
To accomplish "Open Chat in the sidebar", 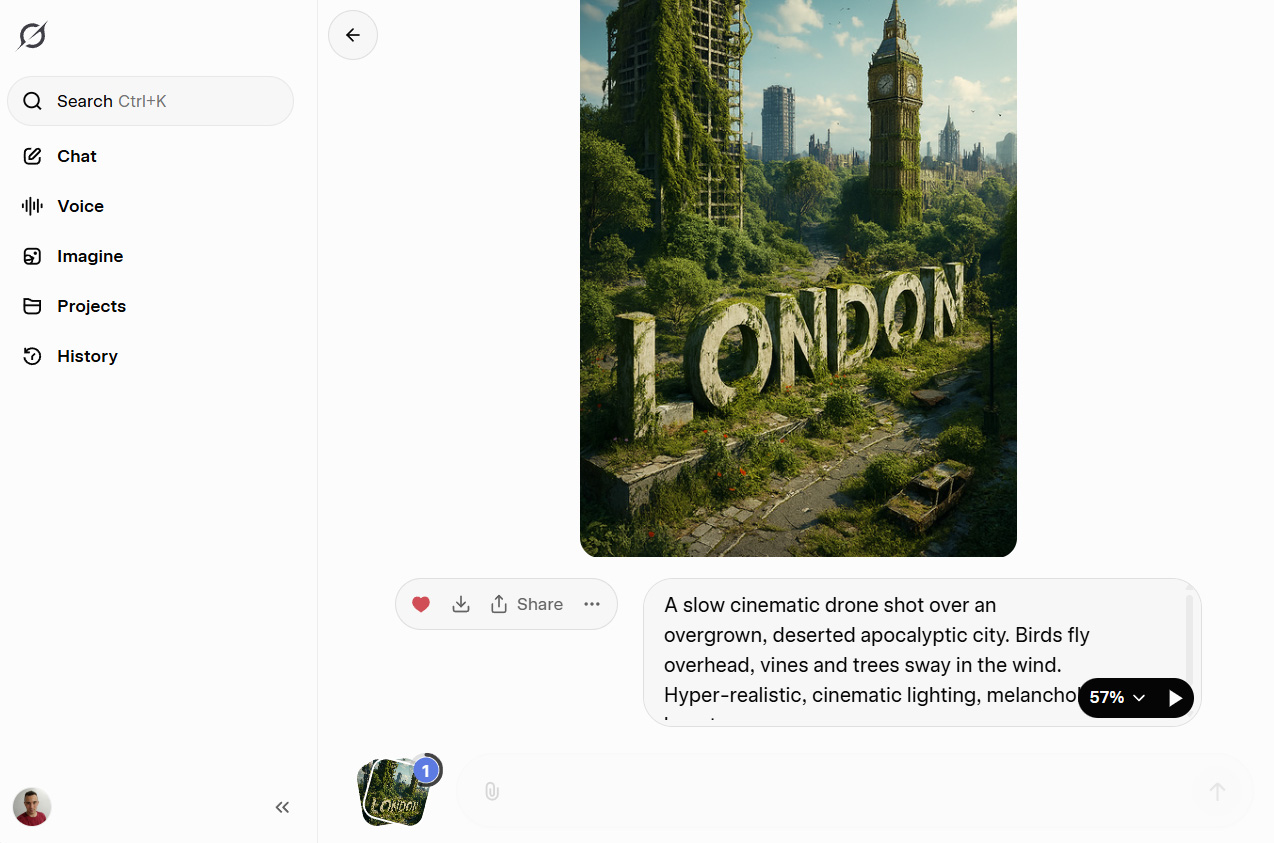I will point(76,156).
